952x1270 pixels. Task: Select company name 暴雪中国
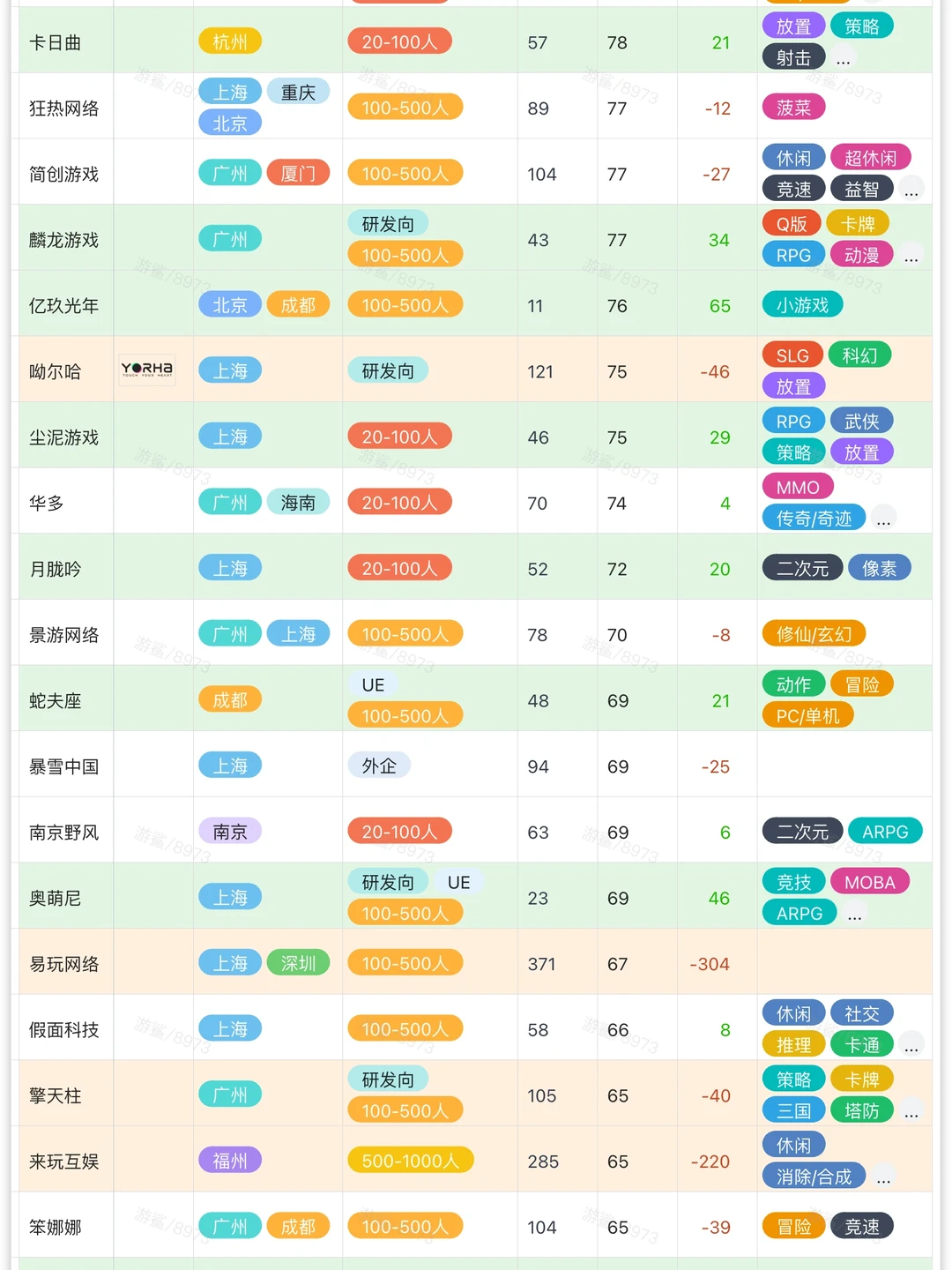click(63, 766)
